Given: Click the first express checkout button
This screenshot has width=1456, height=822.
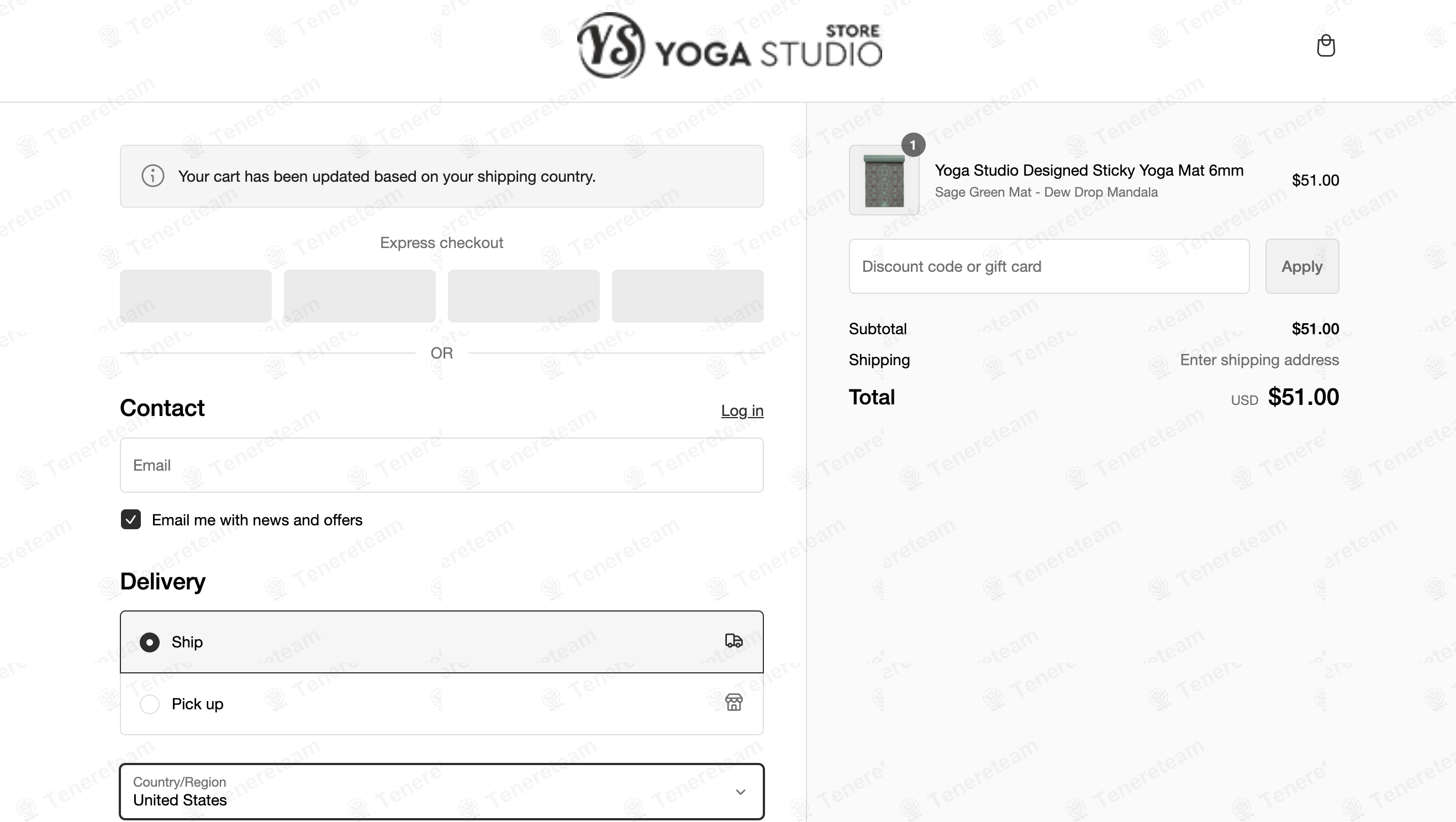Looking at the screenshot, I should [x=196, y=296].
